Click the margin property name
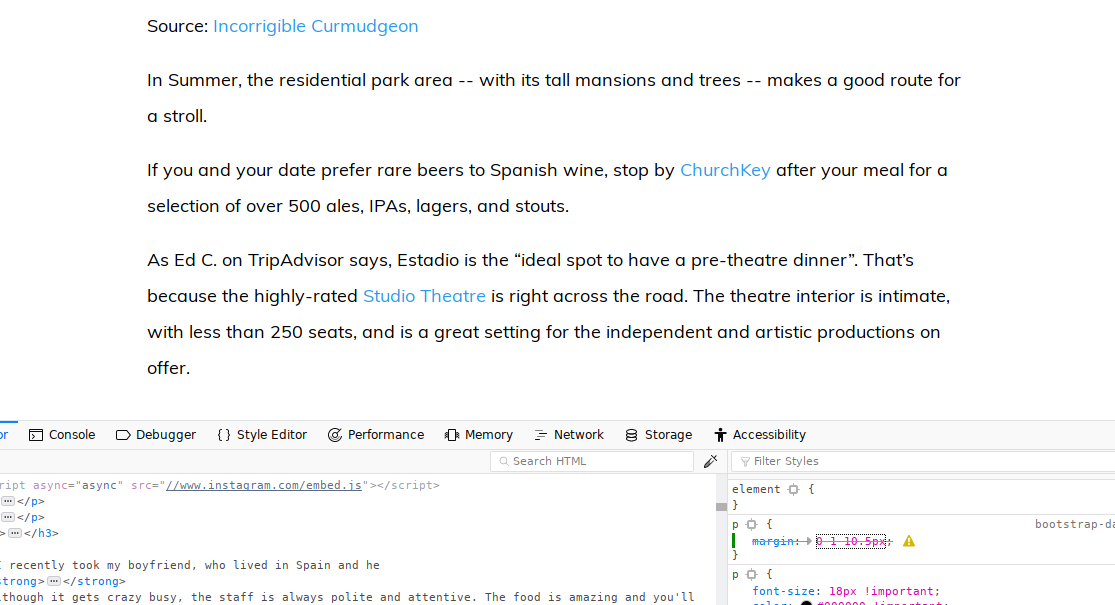Viewport: 1115px width, 605px height. (x=773, y=542)
